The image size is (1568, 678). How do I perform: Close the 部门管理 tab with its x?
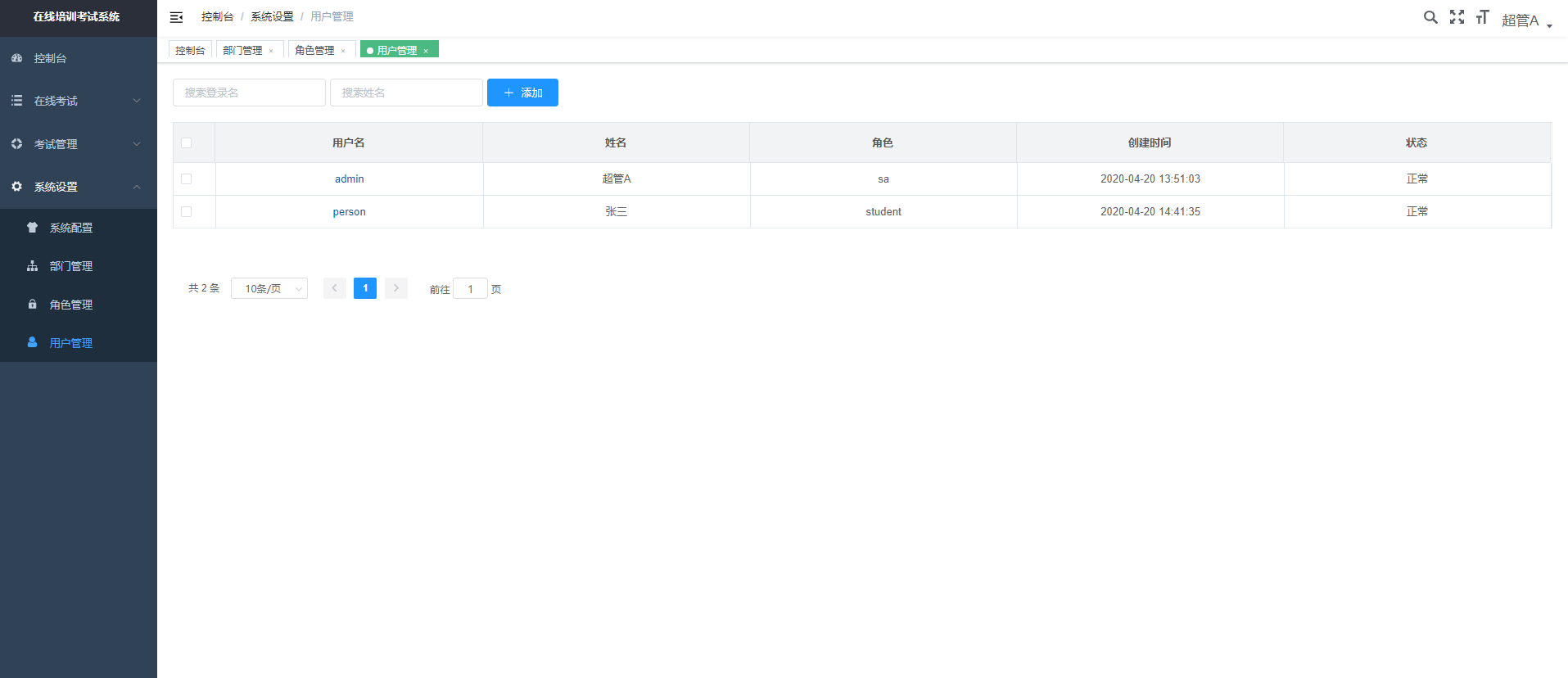[271, 51]
